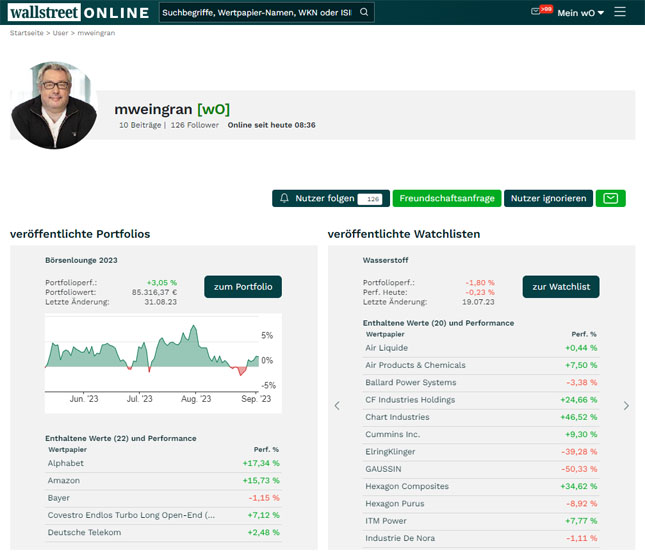Screen dimensions: 645x555
Task: Click the mweingran breadcrumb entry
Action: [96, 33]
